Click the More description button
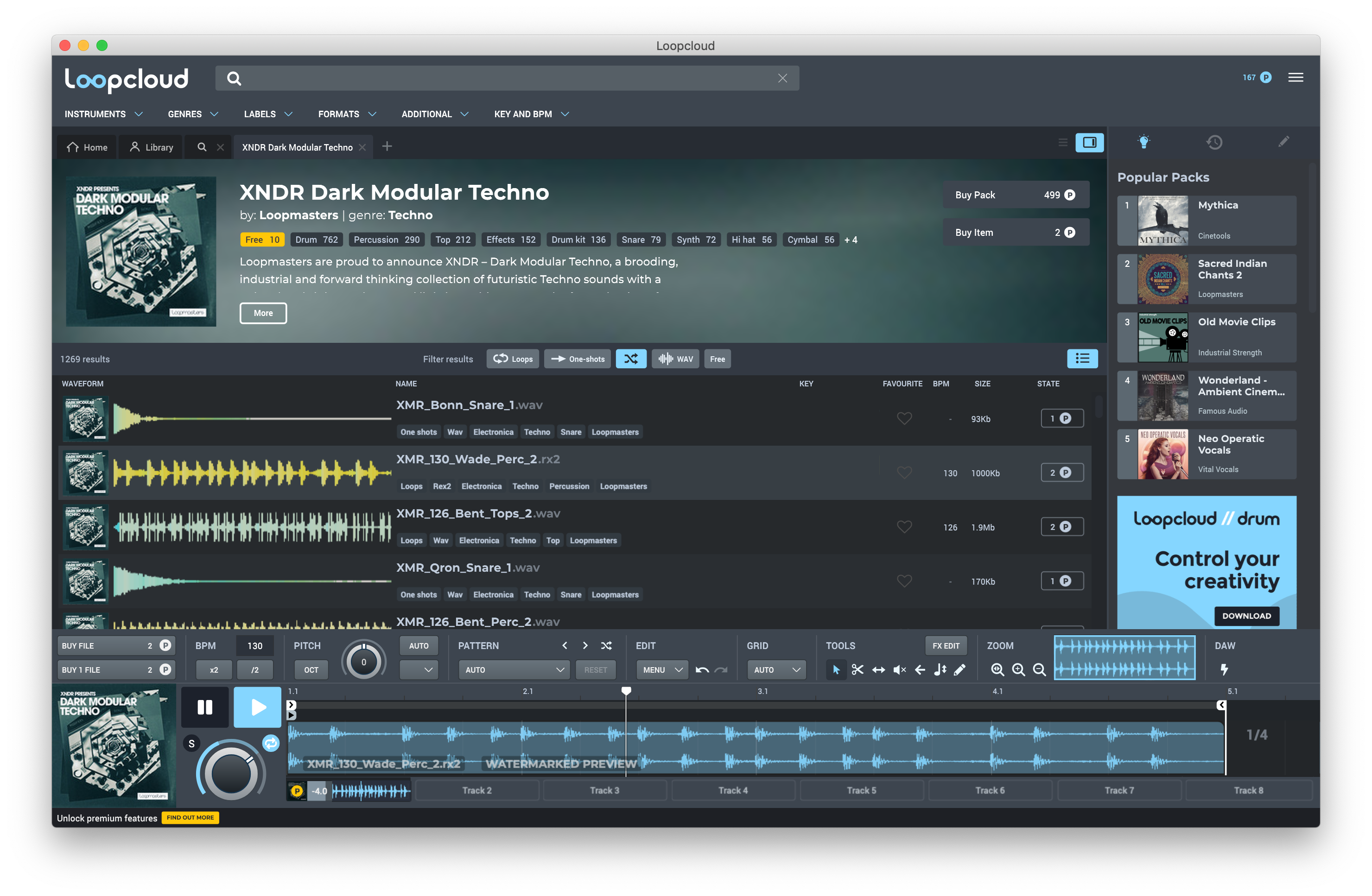 [x=263, y=313]
